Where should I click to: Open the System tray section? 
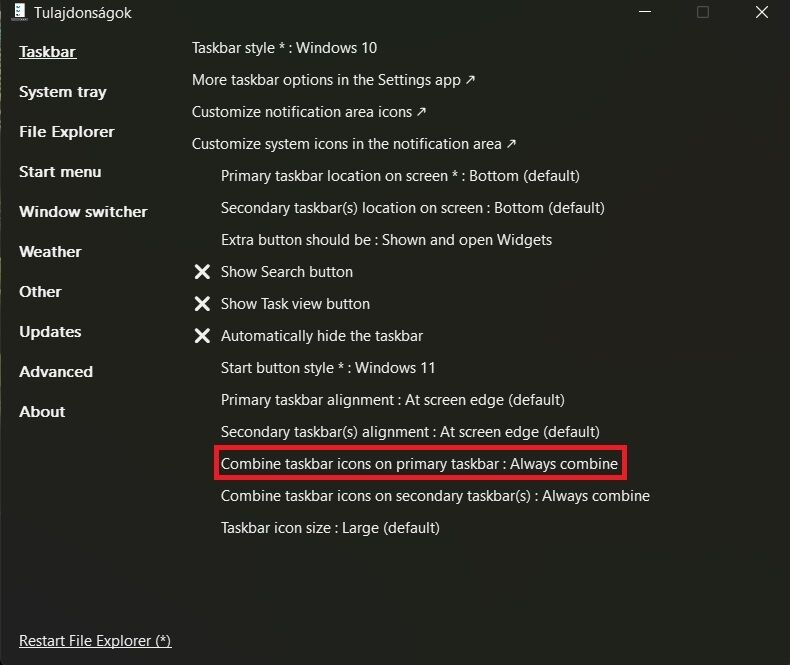pos(62,92)
